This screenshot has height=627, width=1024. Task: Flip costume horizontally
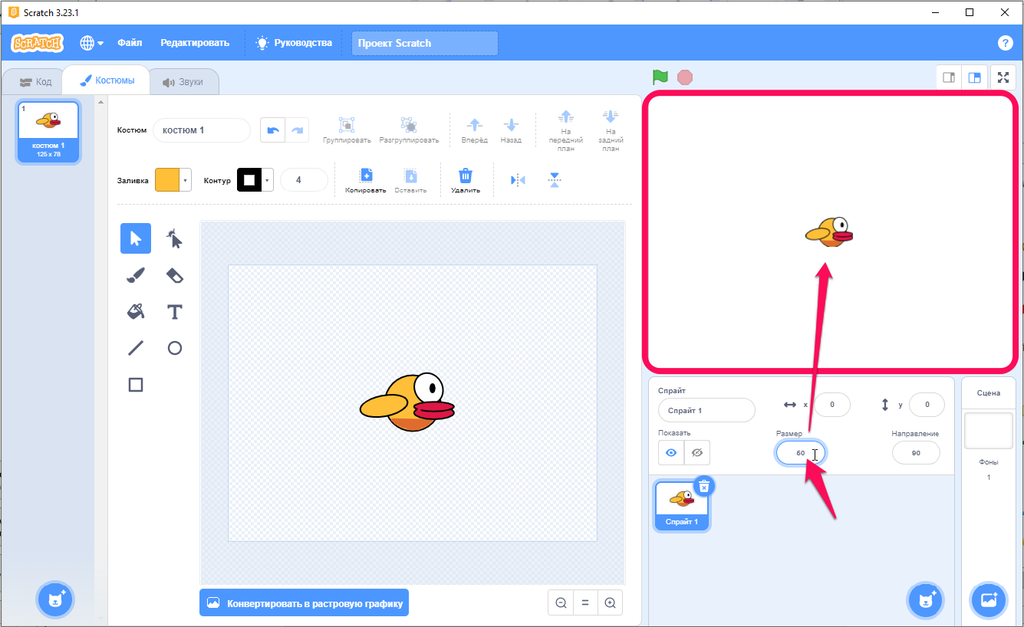tap(518, 180)
